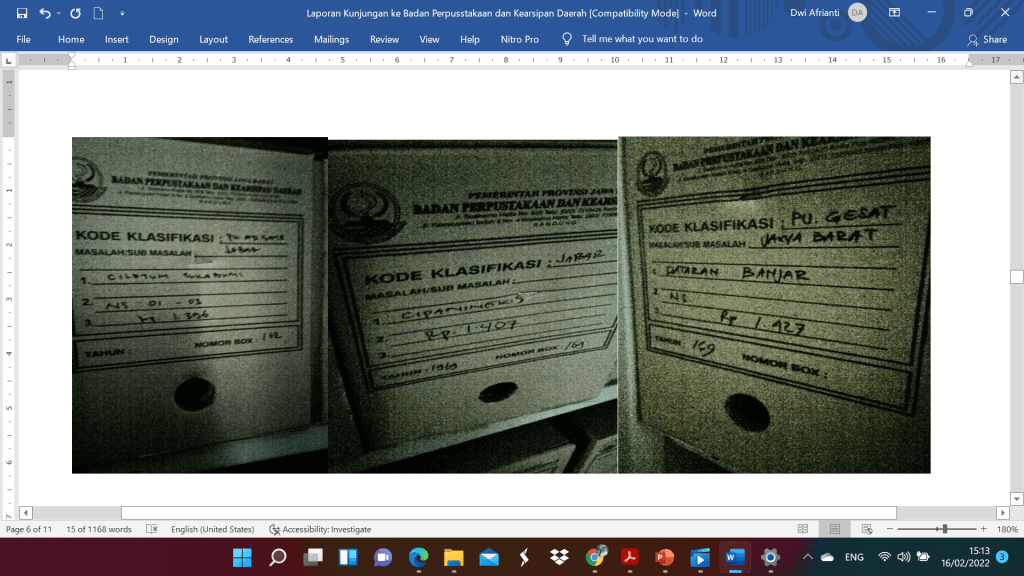Switch to Read Mode view icon

(x=802, y=529)
